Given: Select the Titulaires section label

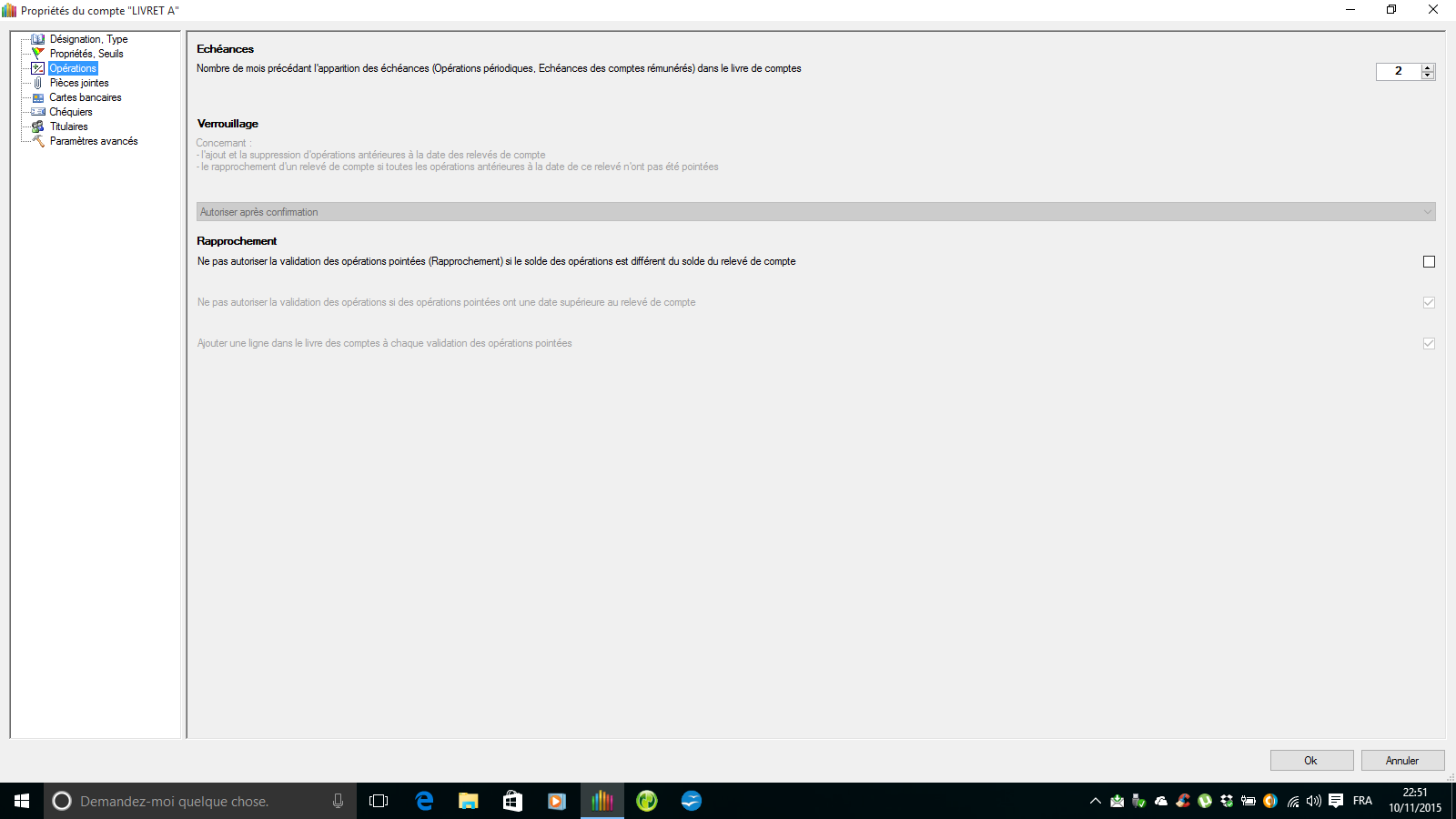Looking at the screenshot, I should pyautogui.click(x=69, y=126).
